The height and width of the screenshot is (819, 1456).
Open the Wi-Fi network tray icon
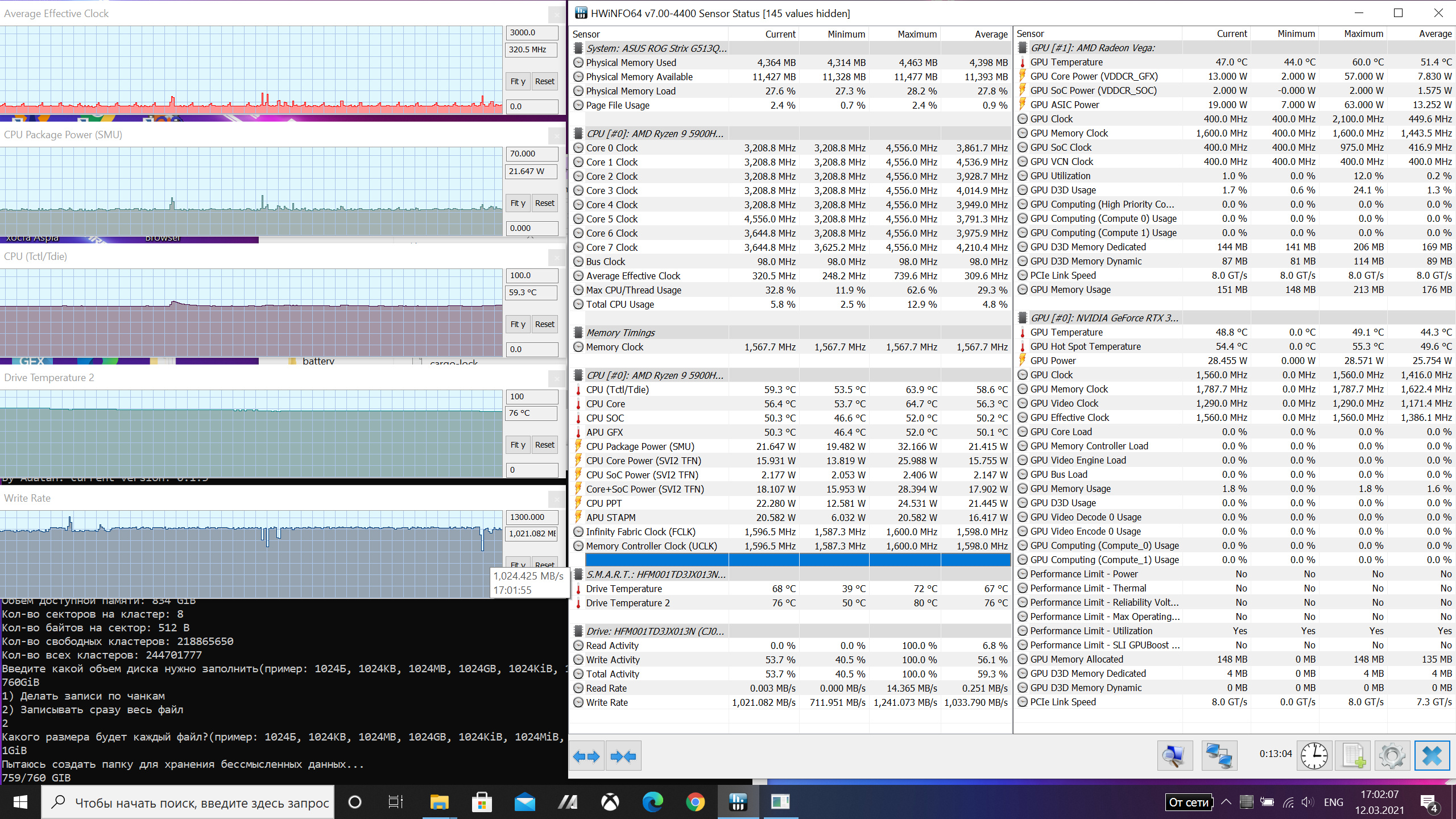click(x=1288, y=803)
